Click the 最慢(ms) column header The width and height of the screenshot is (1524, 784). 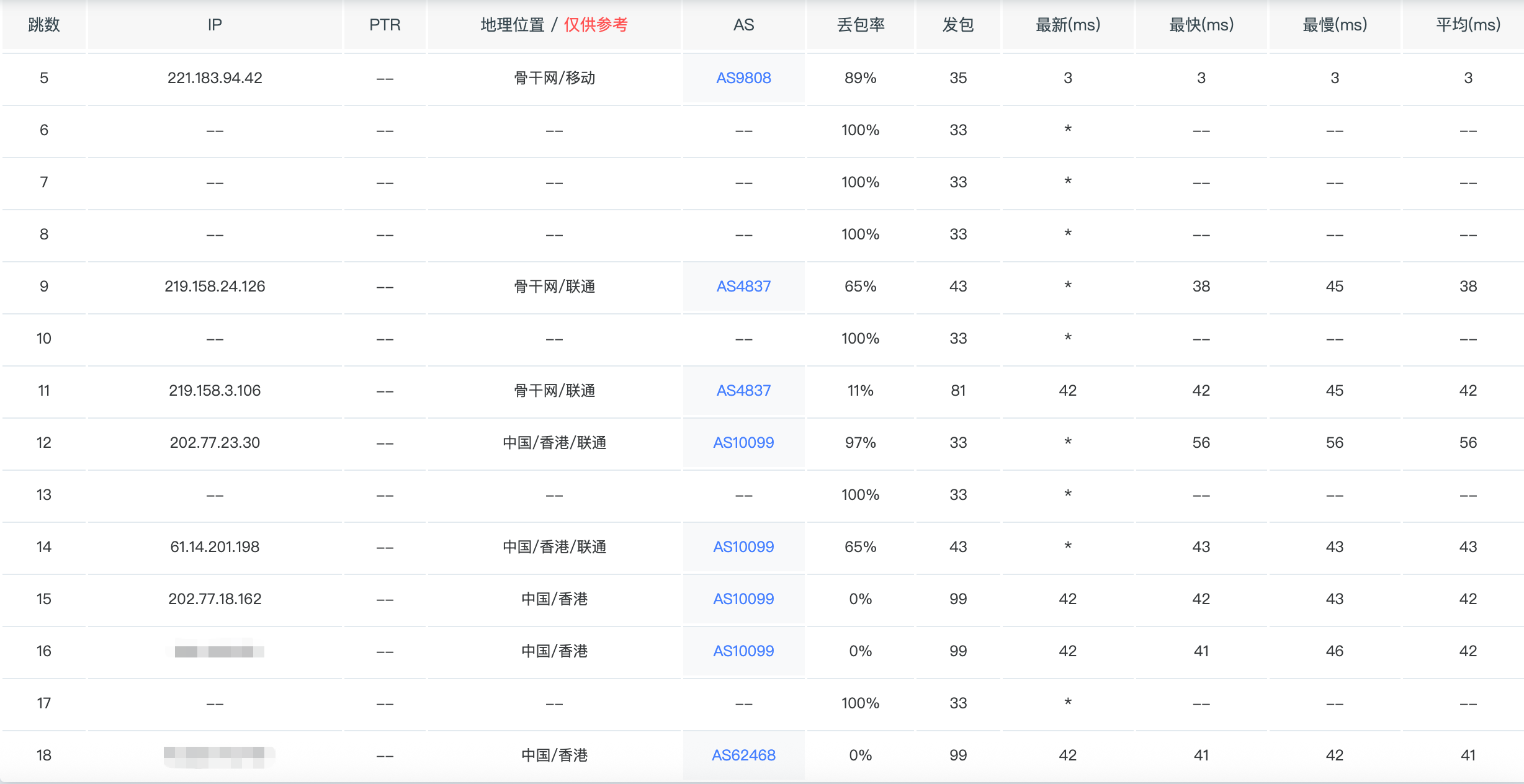pos(1335,25)
